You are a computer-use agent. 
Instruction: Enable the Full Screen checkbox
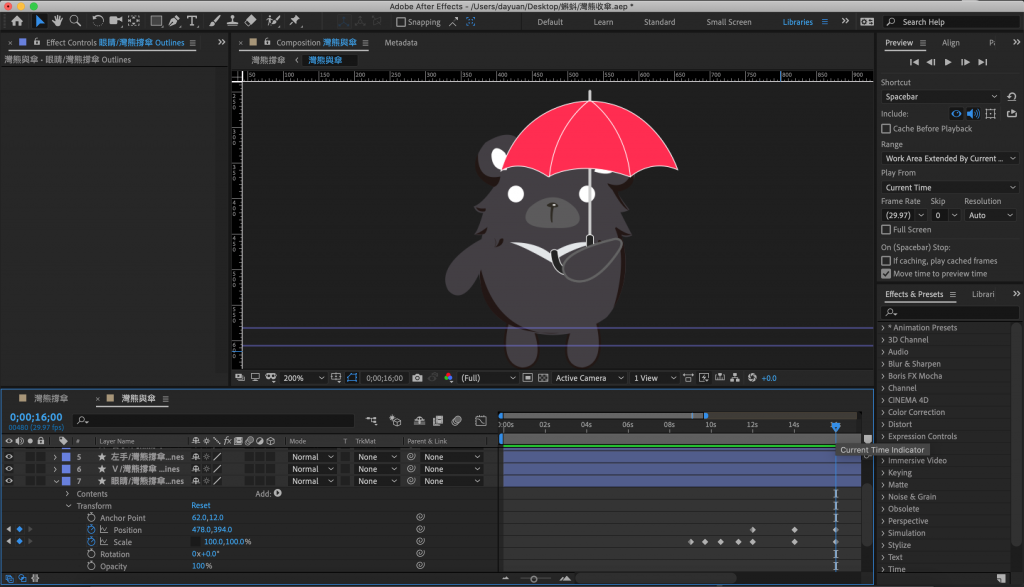click(x=886, y=230)
